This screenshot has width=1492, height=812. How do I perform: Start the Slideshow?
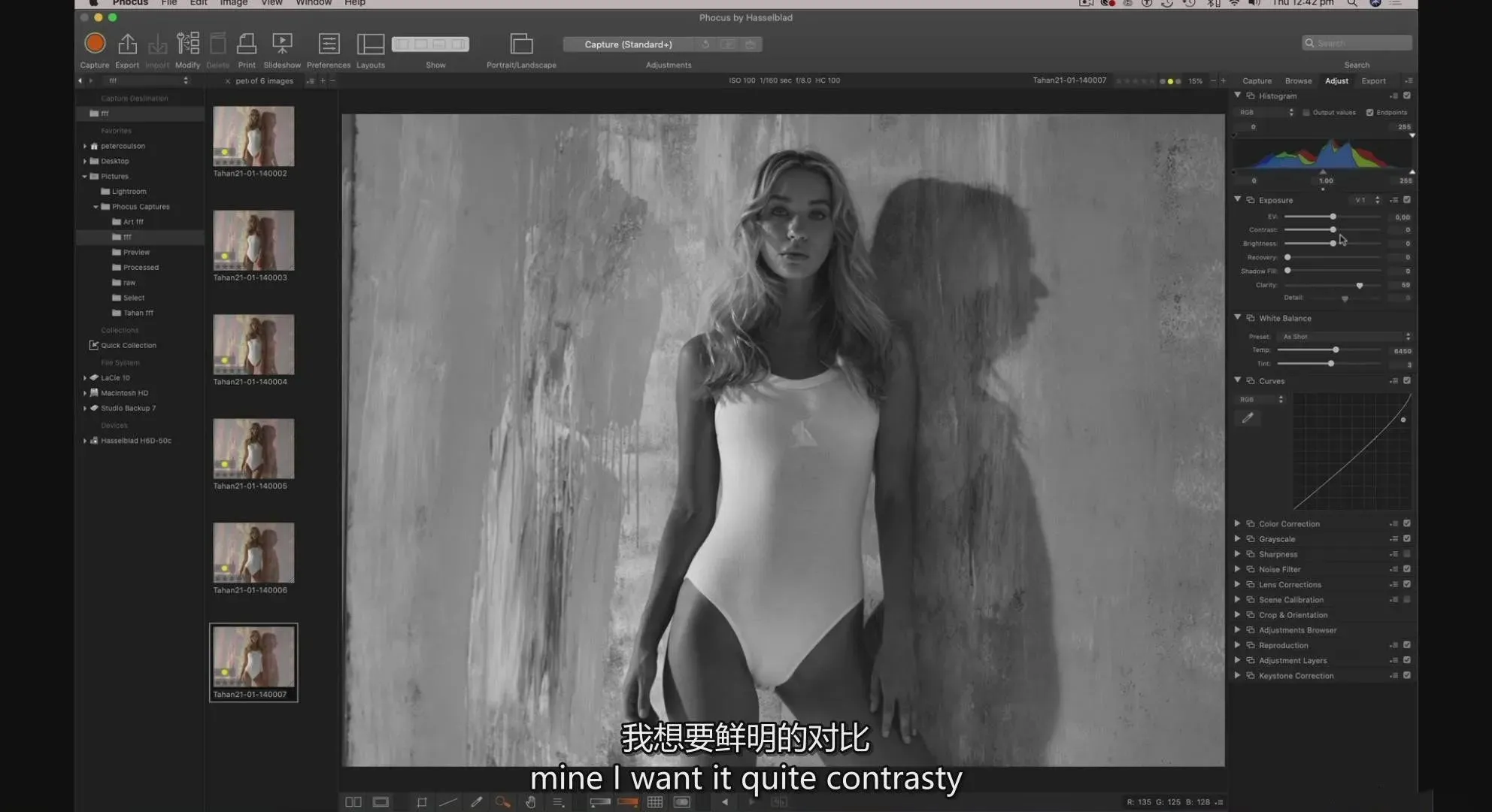coord(282,44)
